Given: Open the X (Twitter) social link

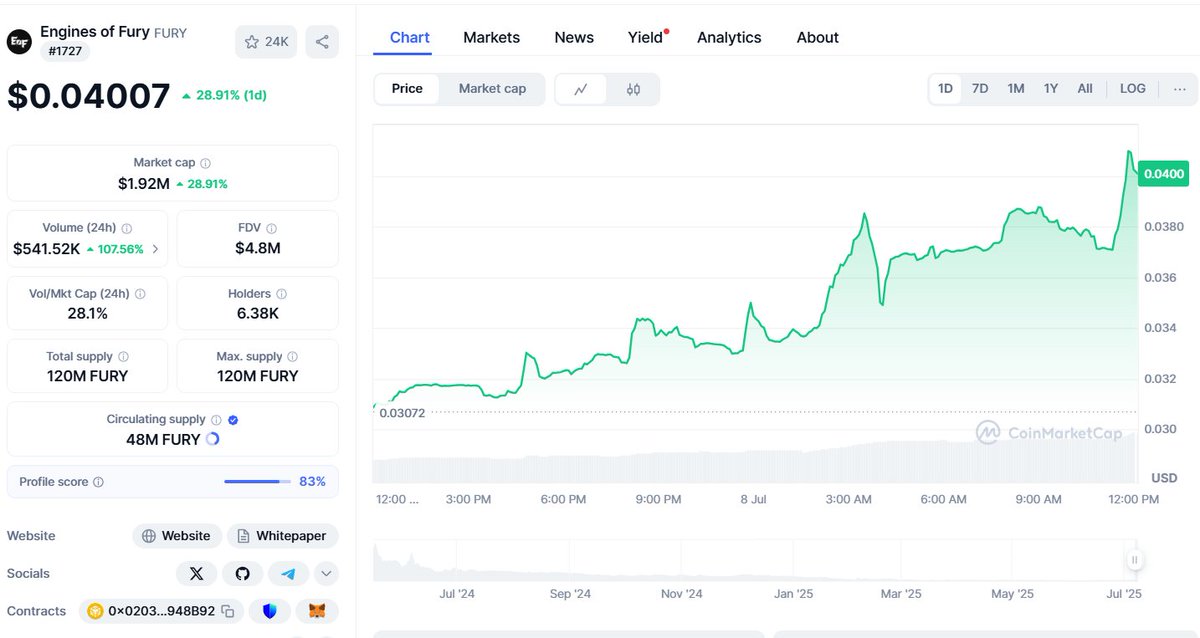Looking at the screenshot, I should click(196, 573).
